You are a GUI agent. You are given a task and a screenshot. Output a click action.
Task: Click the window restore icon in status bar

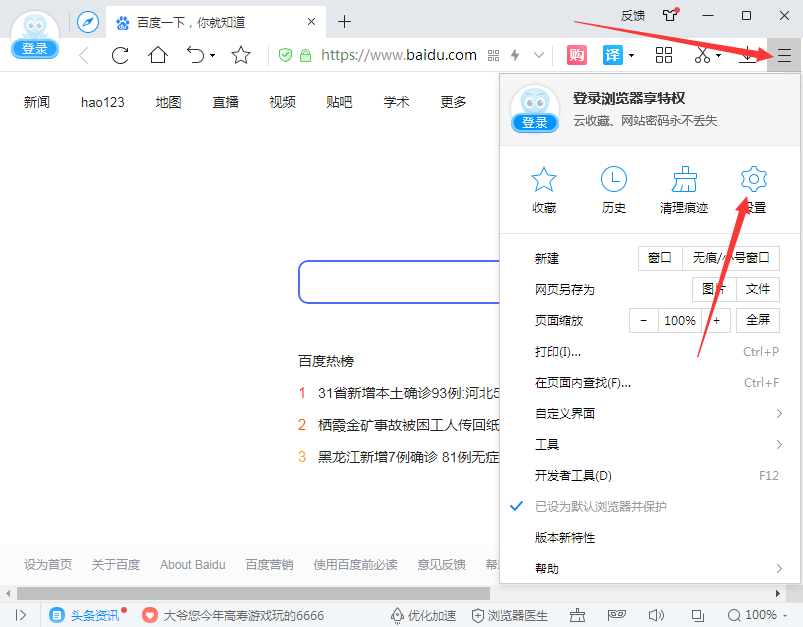pos(698,615)
